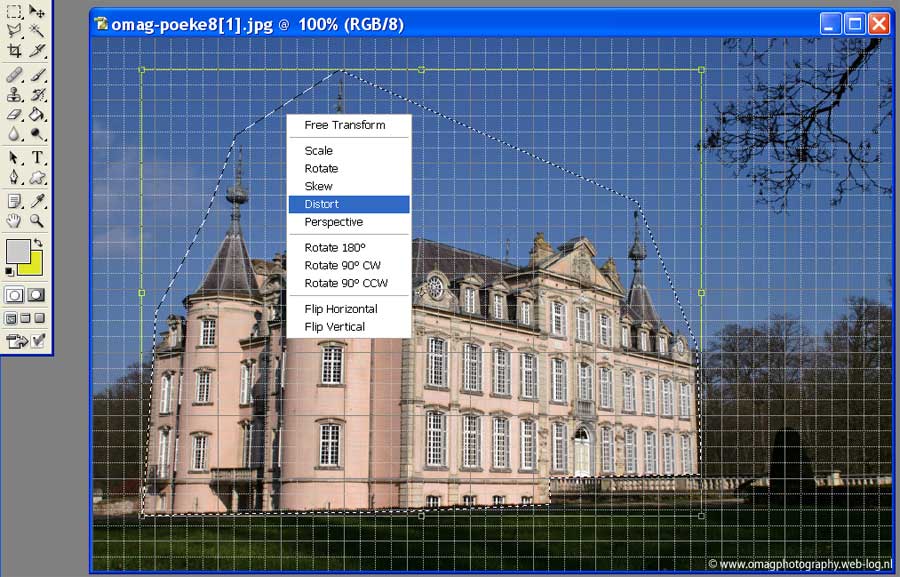Select the Pen tool

[x=14, y=178]
